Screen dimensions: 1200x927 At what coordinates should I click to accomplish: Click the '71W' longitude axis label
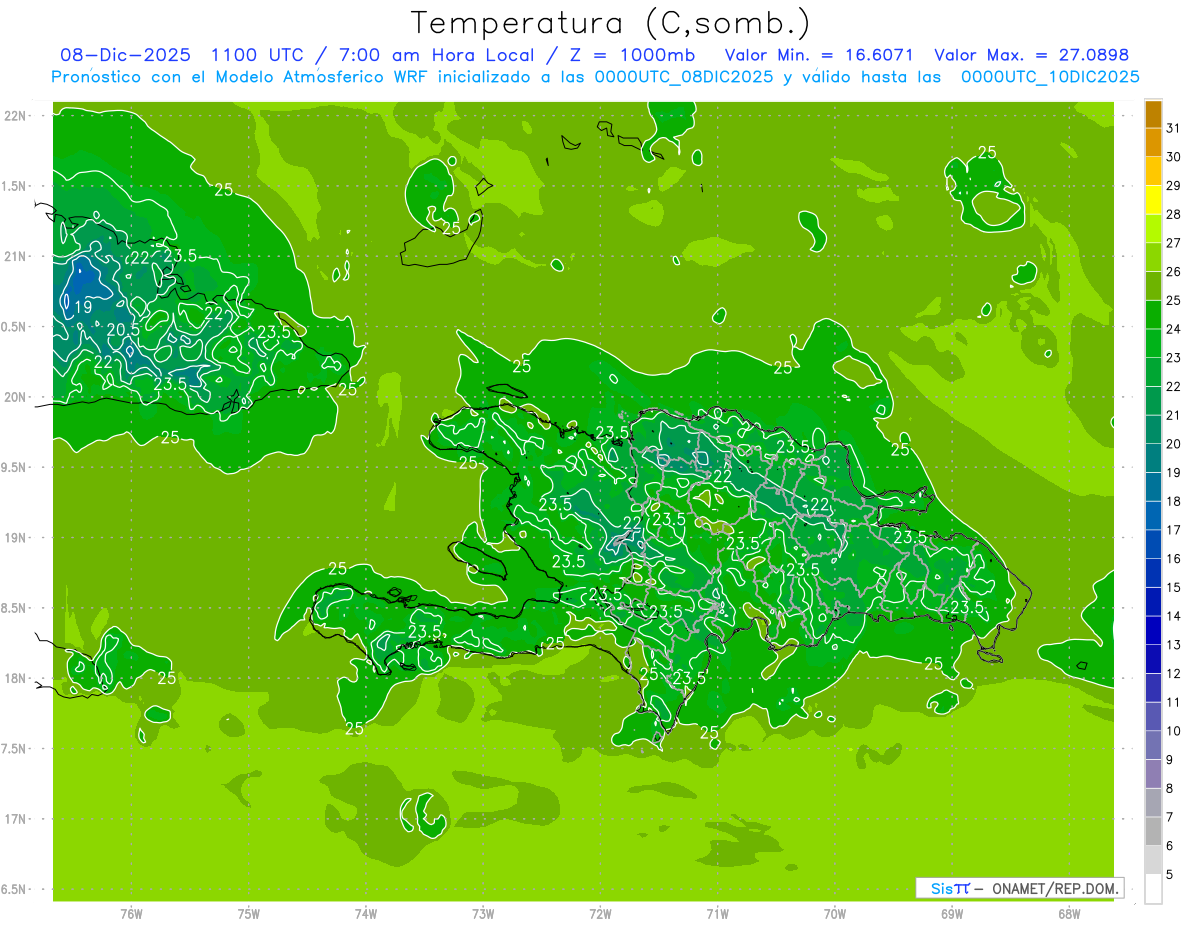pos(717,914)
